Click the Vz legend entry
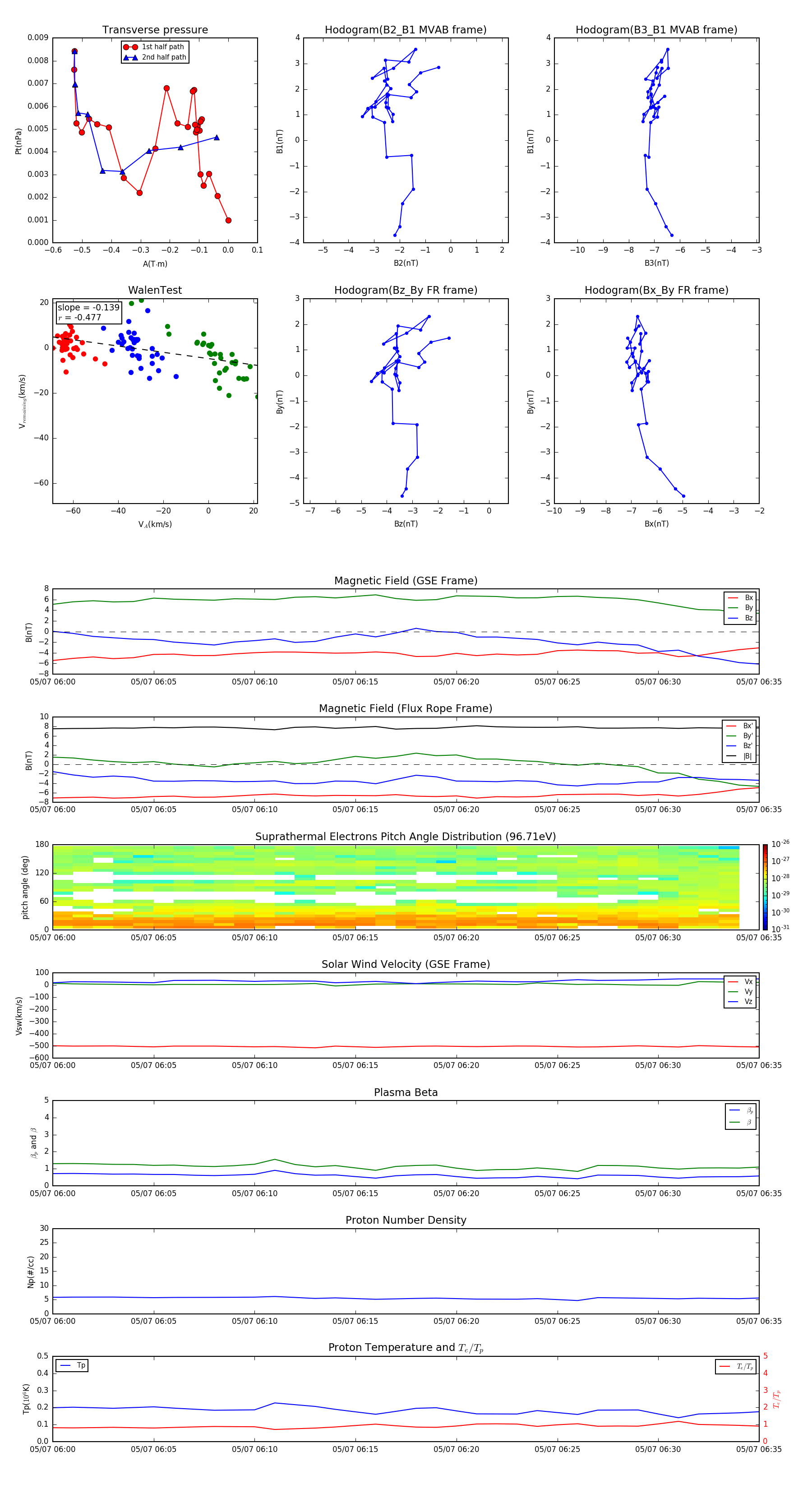Image resolution: width=812 pixels, height=1489 pixels. coord(740,1002)
